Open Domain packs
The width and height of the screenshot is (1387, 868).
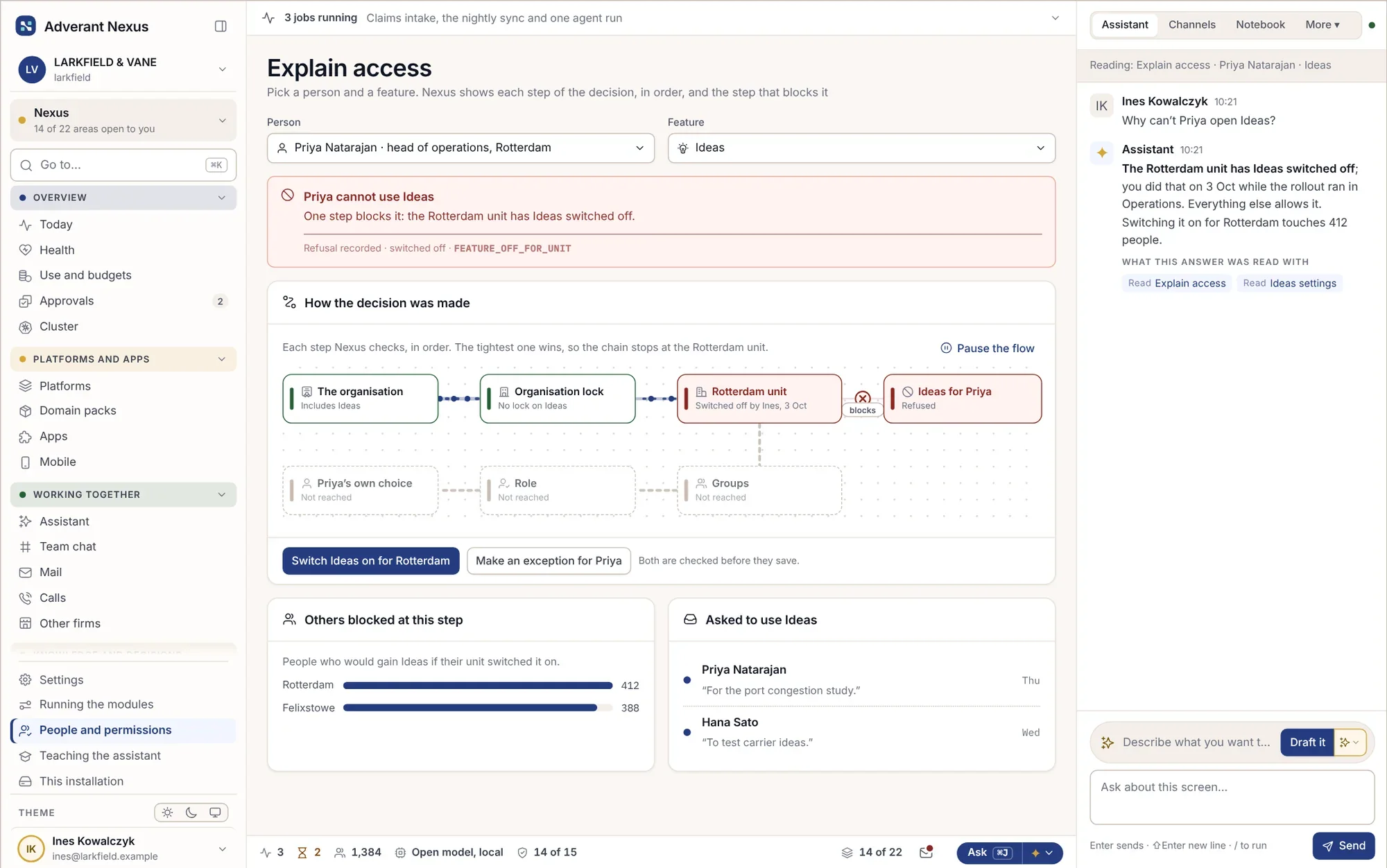tap(123, 410)
